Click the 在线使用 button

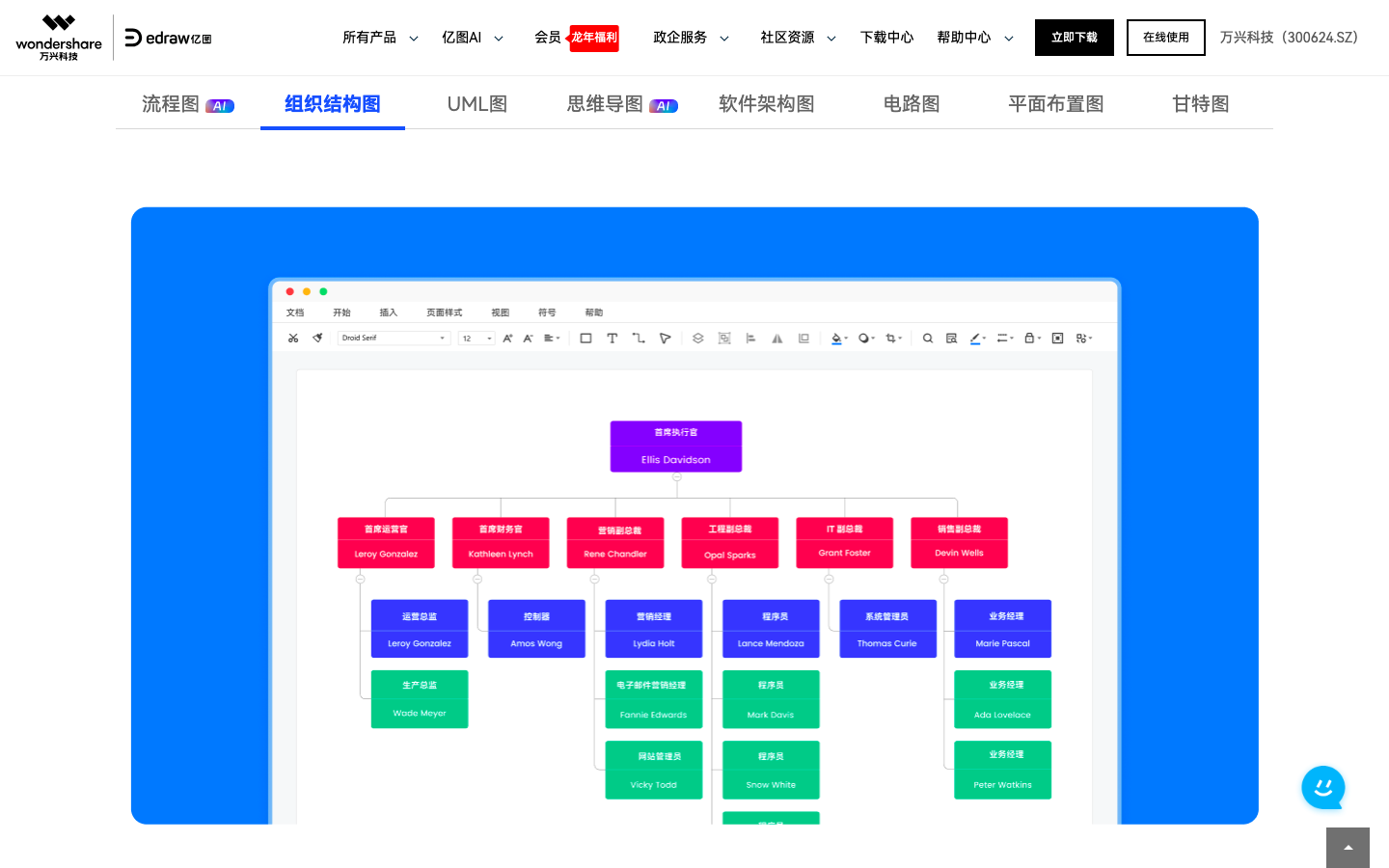(1165, 37)
